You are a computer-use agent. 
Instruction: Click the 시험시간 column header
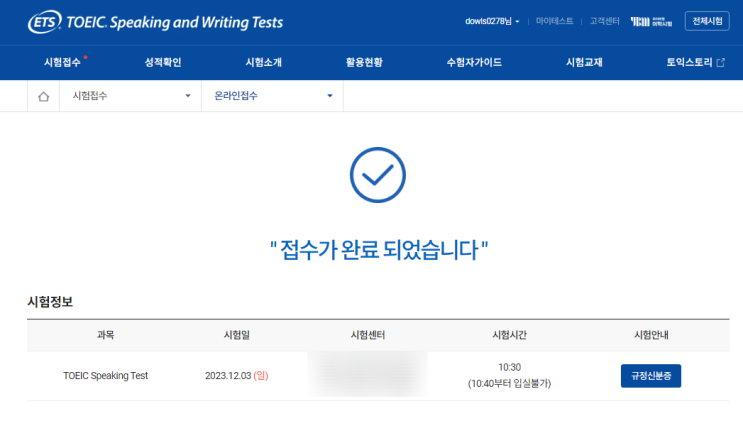point(509,335)
